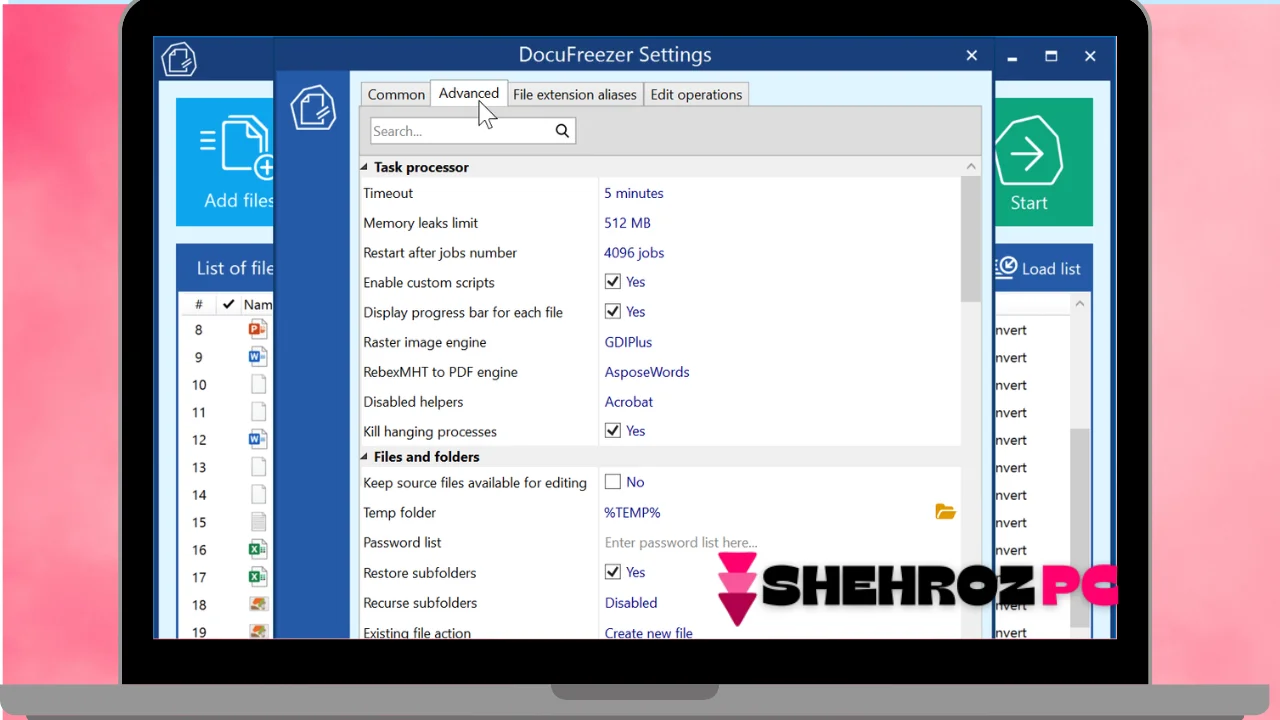
Task: Click the Search magnifier icon in Settings
Action: pyautogui.click(x=562, y=130)
